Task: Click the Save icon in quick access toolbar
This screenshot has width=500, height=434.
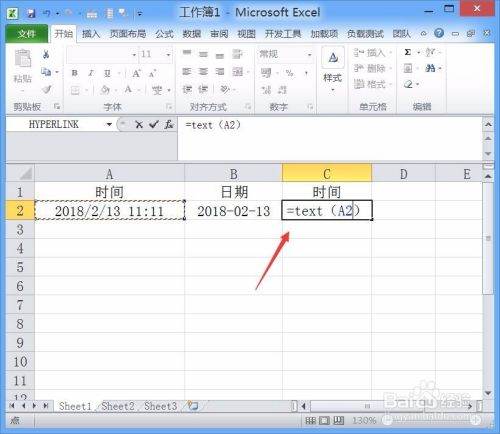Action: pyautogui.click(x=31, y=13)
